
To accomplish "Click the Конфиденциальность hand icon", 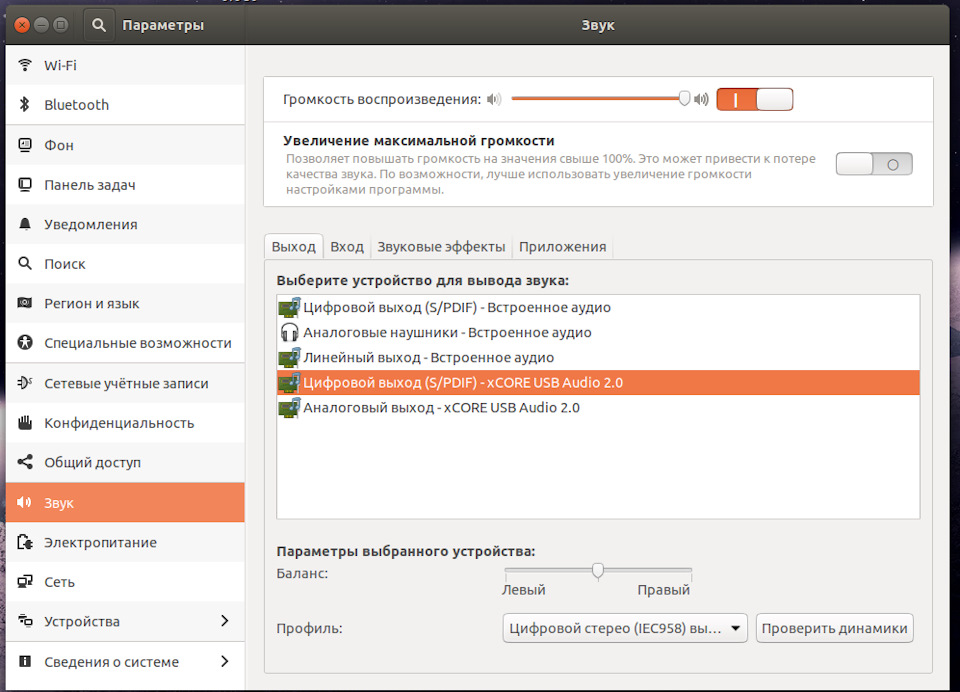I will [x=25, y=423].
